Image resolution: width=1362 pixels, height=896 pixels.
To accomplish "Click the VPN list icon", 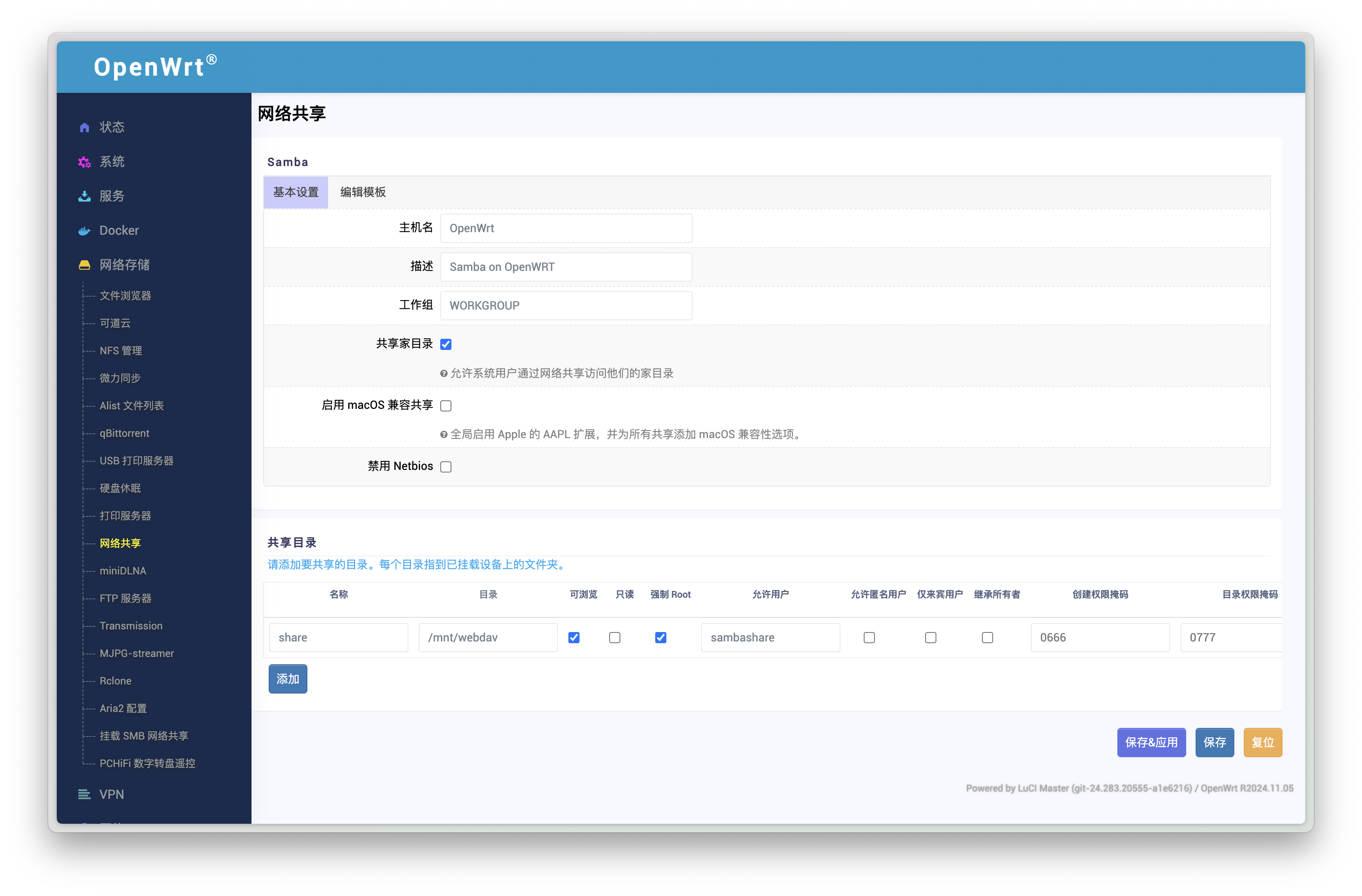I will click(x=84, y=794).
